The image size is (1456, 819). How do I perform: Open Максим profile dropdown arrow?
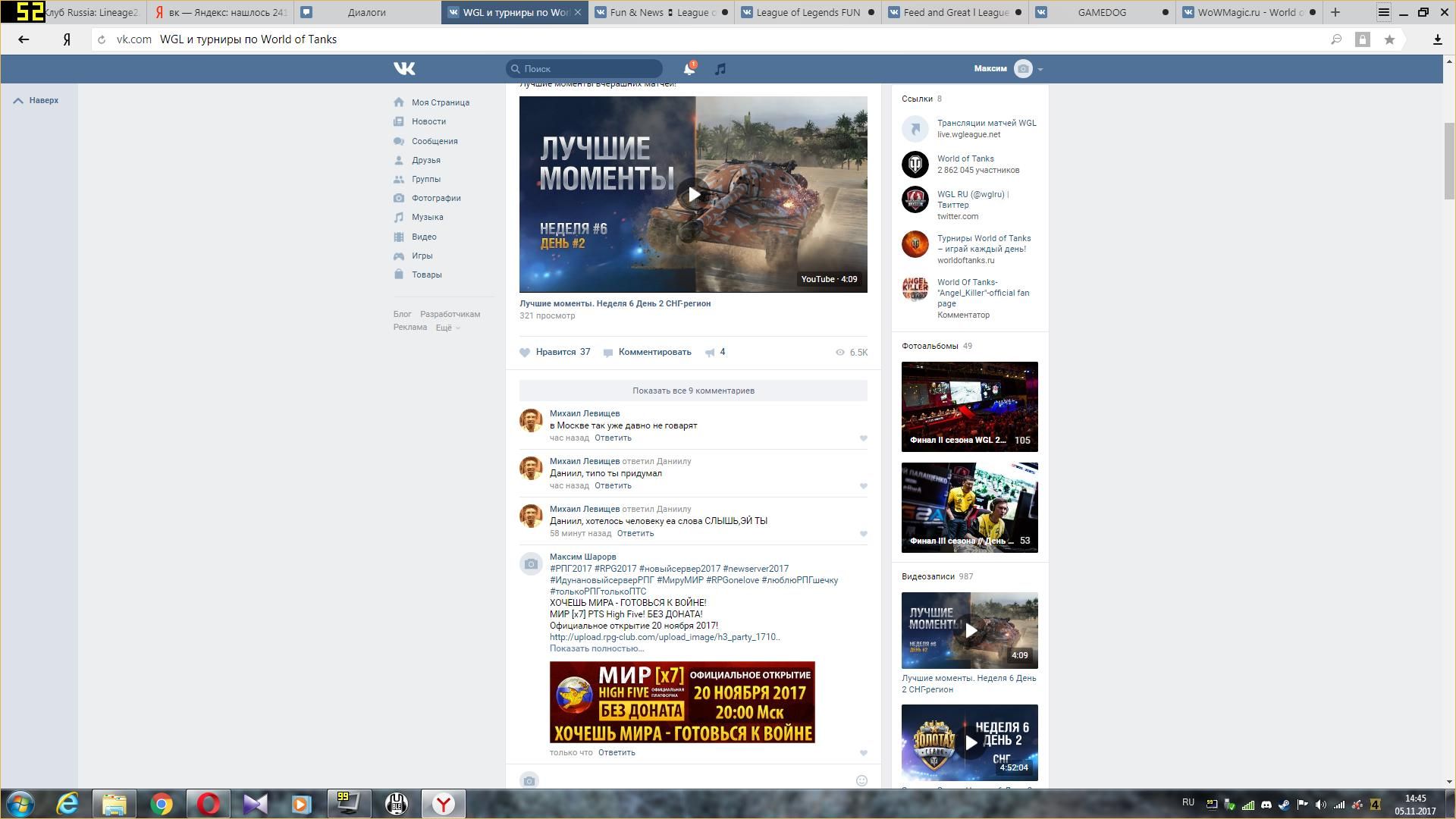(x=1040, y=69)
